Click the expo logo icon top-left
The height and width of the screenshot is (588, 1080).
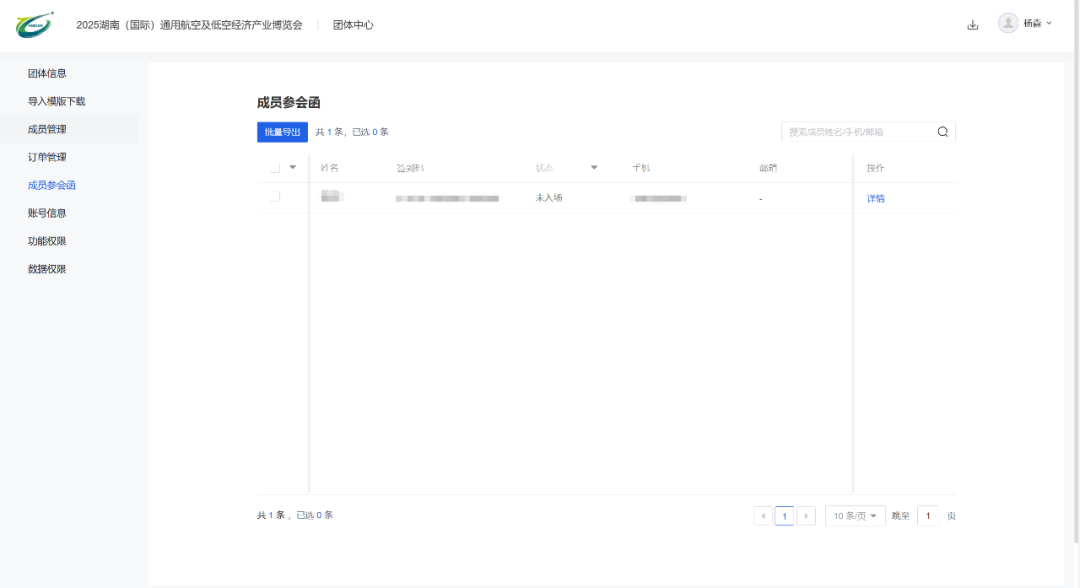(x=34, y=22)
